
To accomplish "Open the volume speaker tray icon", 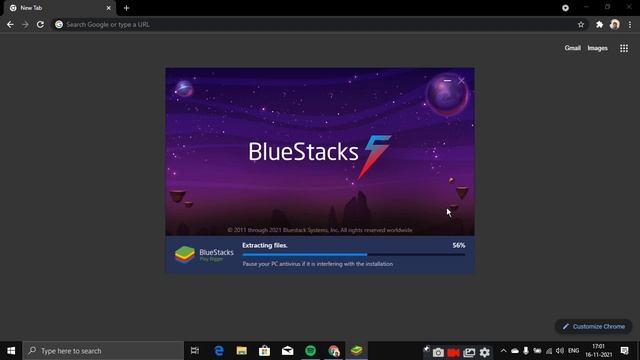I will pyautogui.click(x=560, y=351).
